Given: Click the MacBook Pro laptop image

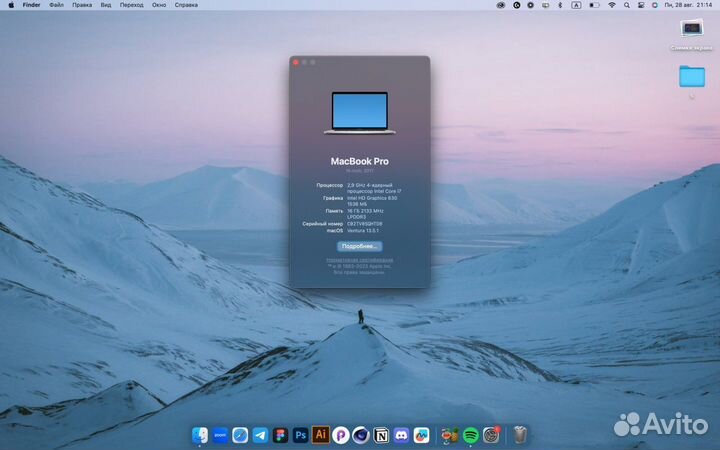Looking at the screenshot, I should [x=360, y=113].
